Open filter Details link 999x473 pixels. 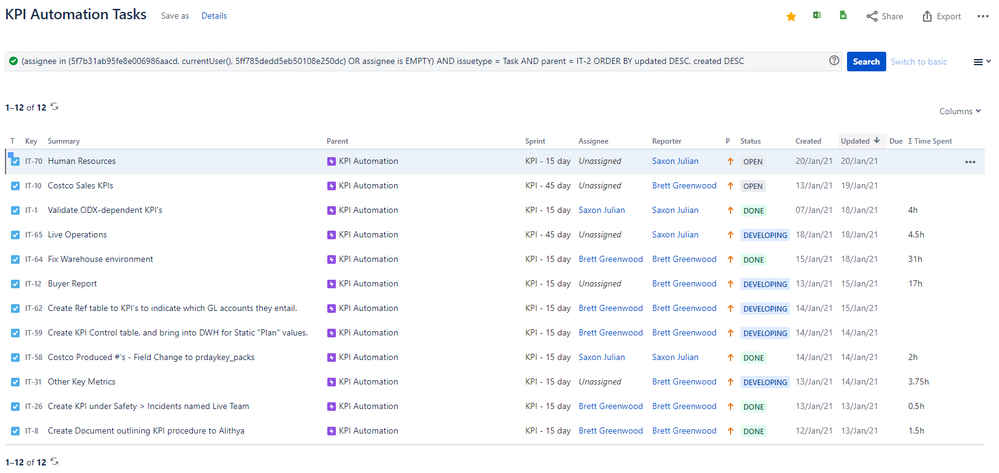point(214,16)
